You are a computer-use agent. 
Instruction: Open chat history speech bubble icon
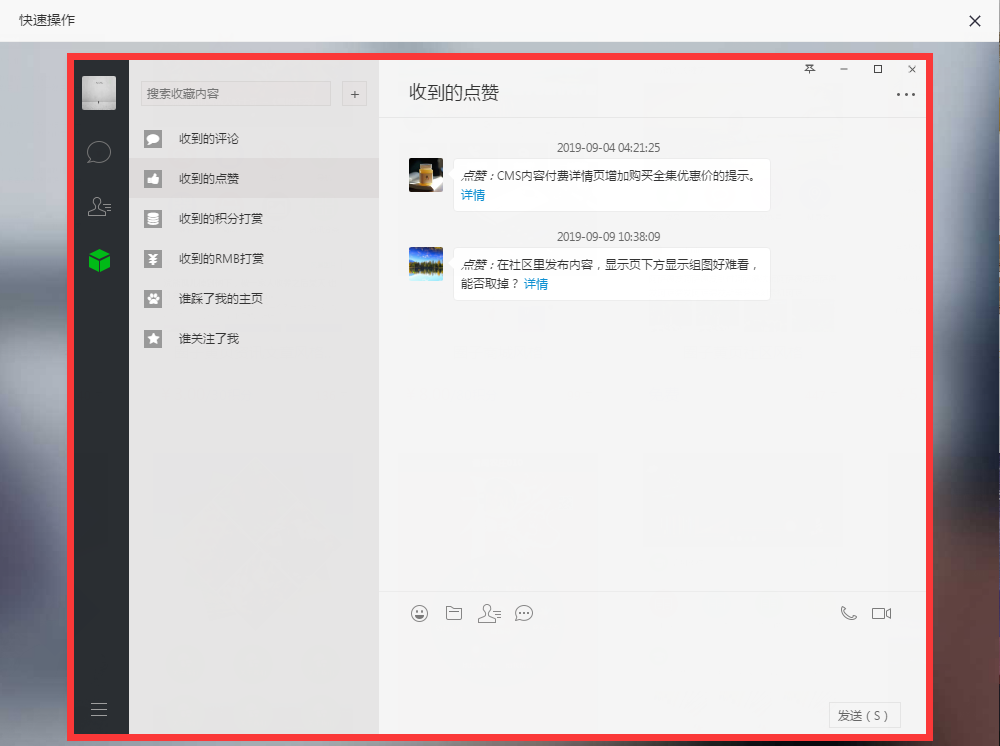524,613
